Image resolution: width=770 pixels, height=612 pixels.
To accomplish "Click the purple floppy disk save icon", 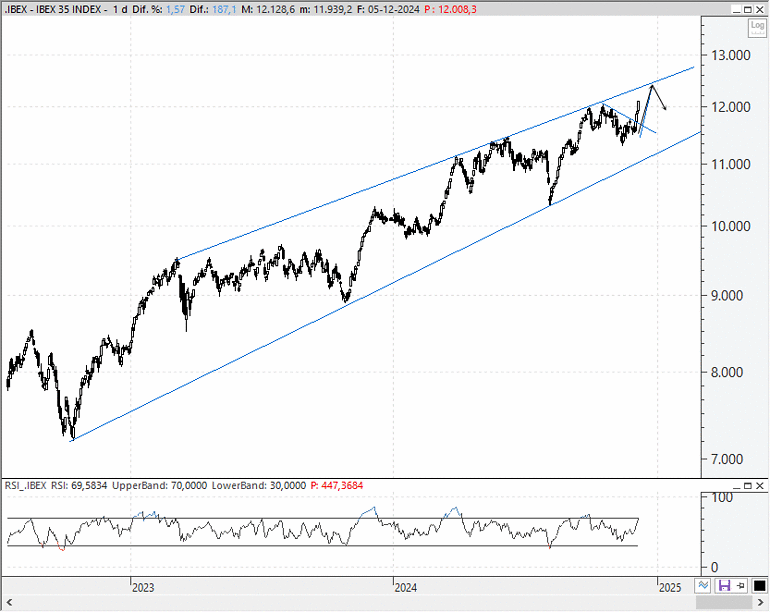I will 724,585.
